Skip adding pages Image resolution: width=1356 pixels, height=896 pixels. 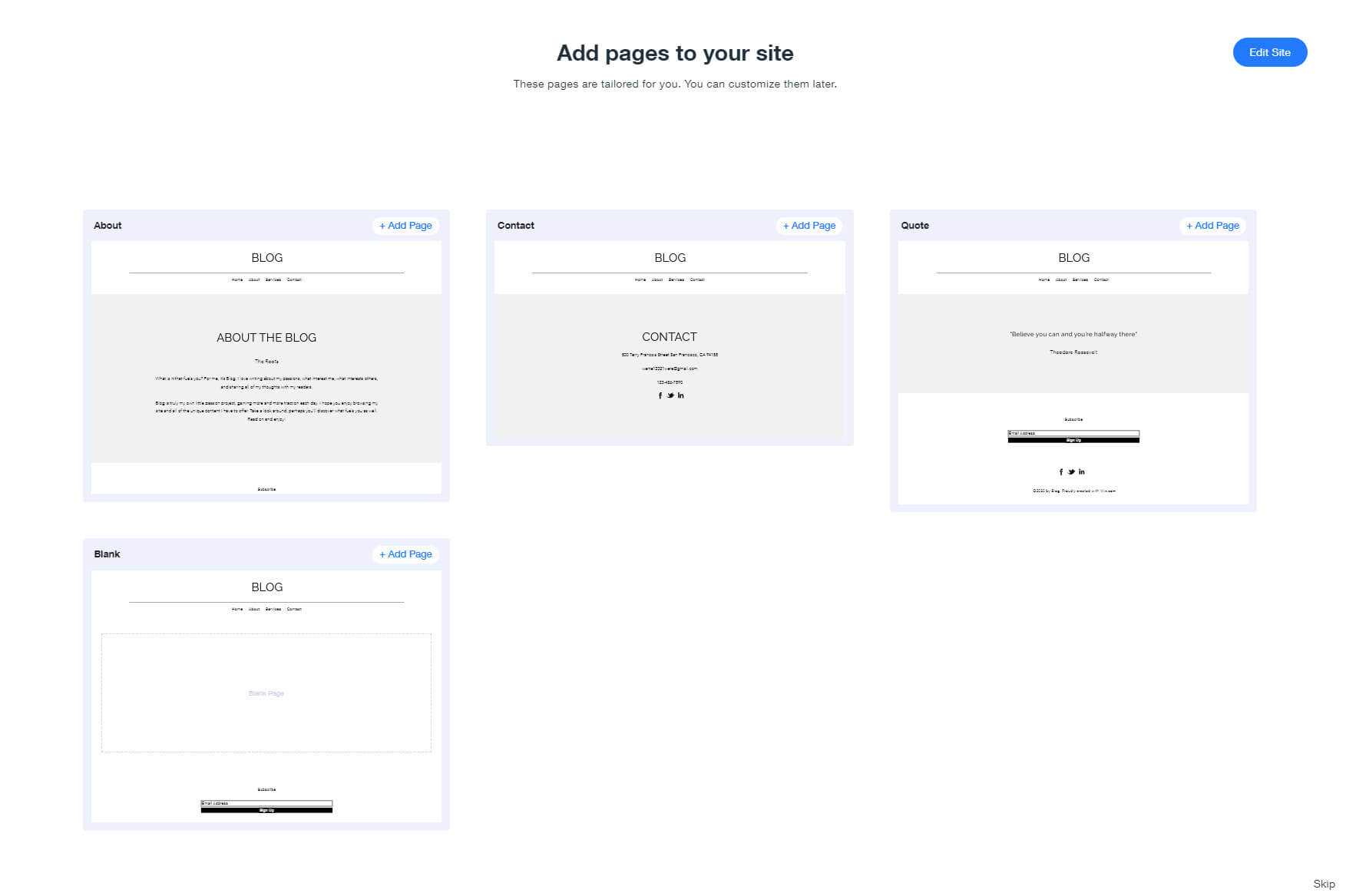coord(1324,884)
